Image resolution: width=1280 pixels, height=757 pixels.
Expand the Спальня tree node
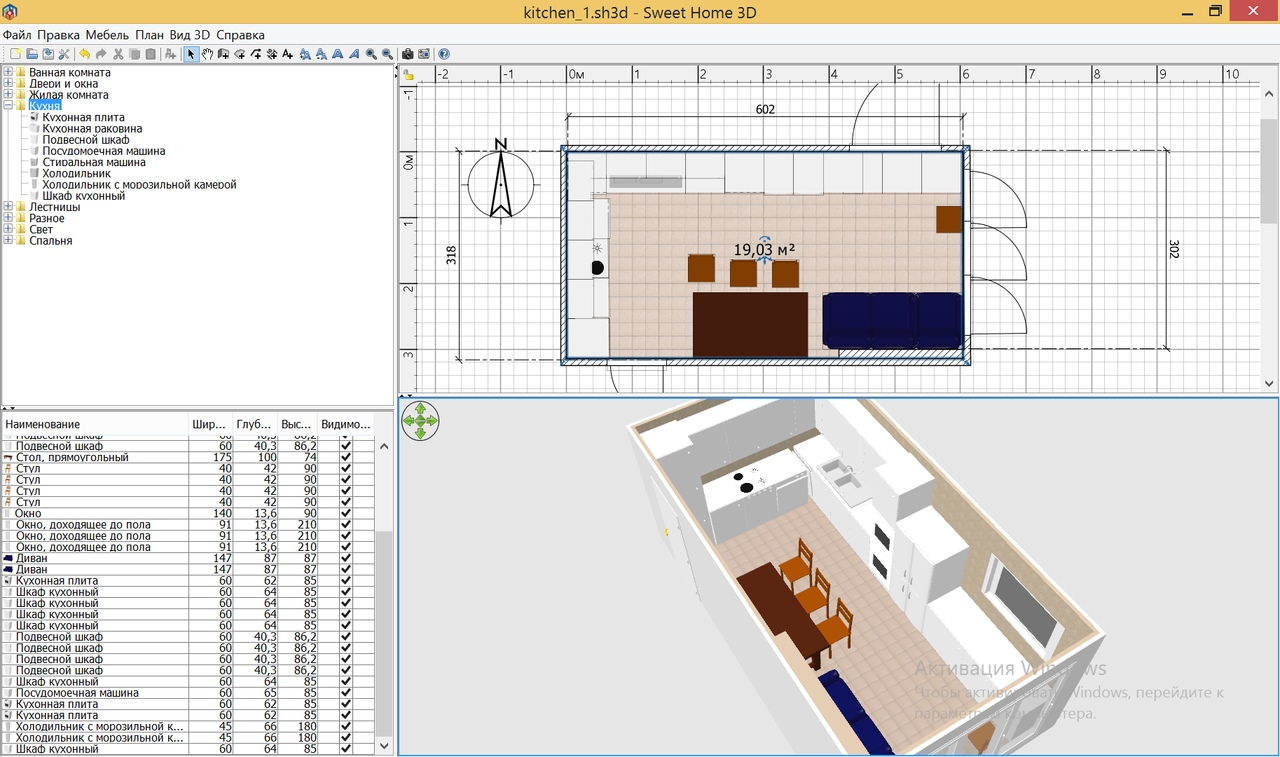point(8,241)
